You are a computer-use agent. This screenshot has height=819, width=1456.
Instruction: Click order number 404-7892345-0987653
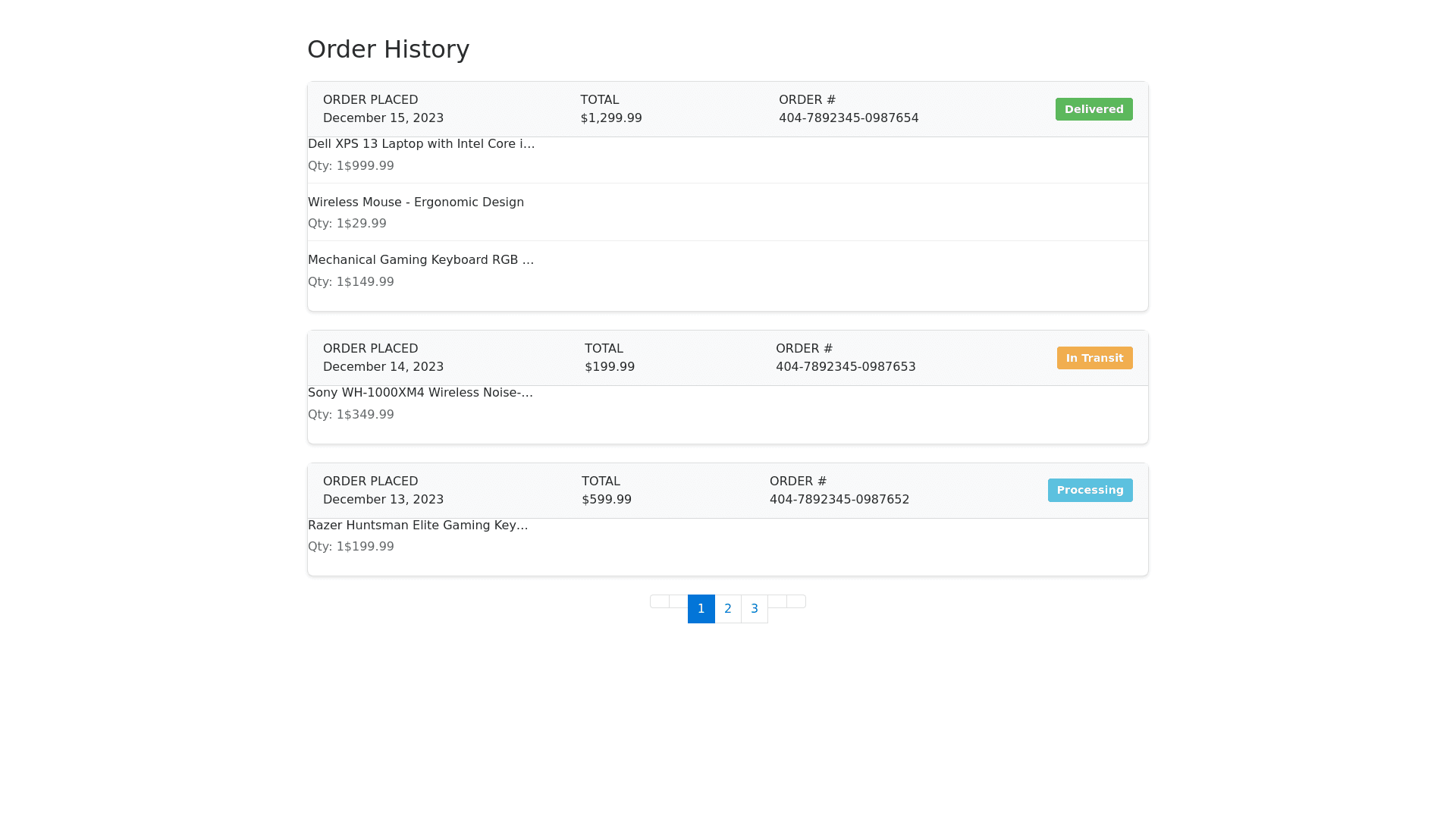(846, 367)
